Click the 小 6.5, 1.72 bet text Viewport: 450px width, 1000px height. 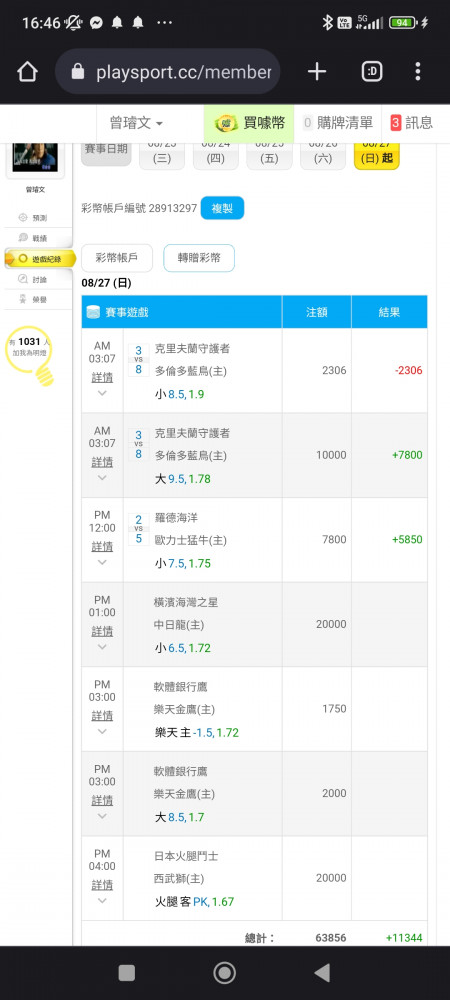(x=182, y=648)
